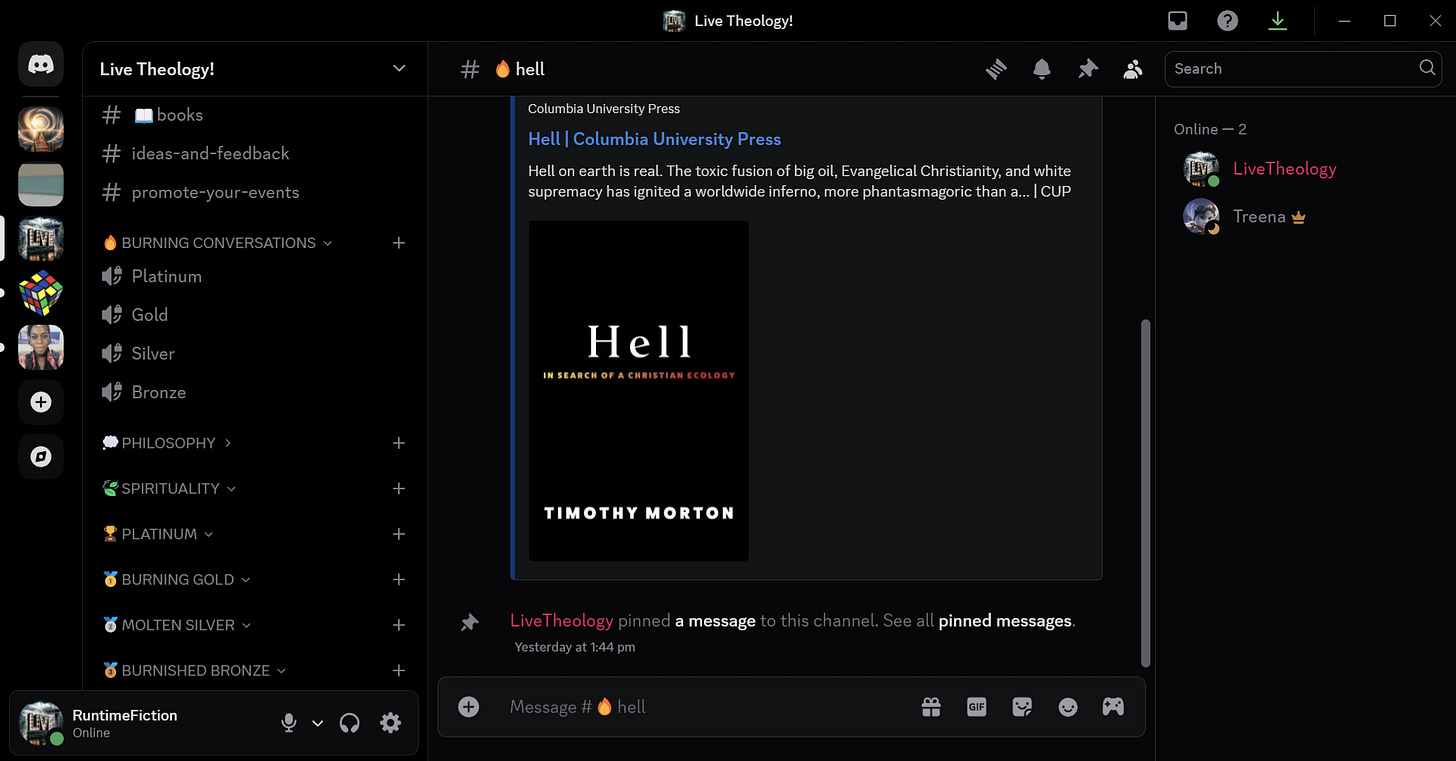This screenshot has height=761, width=1456.
Task: Click the search magnifier icon
Action: pos(1427,68)
